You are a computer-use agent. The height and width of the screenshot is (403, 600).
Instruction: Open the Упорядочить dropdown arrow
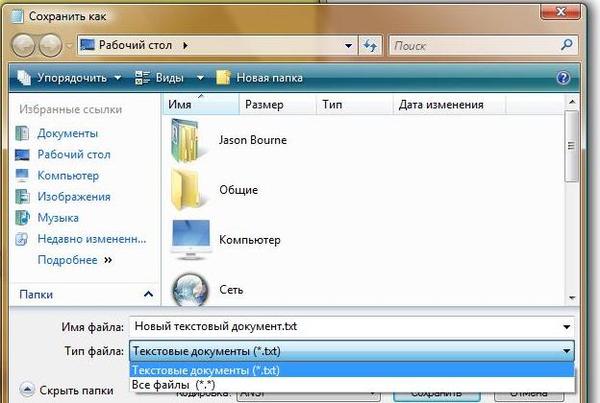pyautogui.click(x=118, y=78)
